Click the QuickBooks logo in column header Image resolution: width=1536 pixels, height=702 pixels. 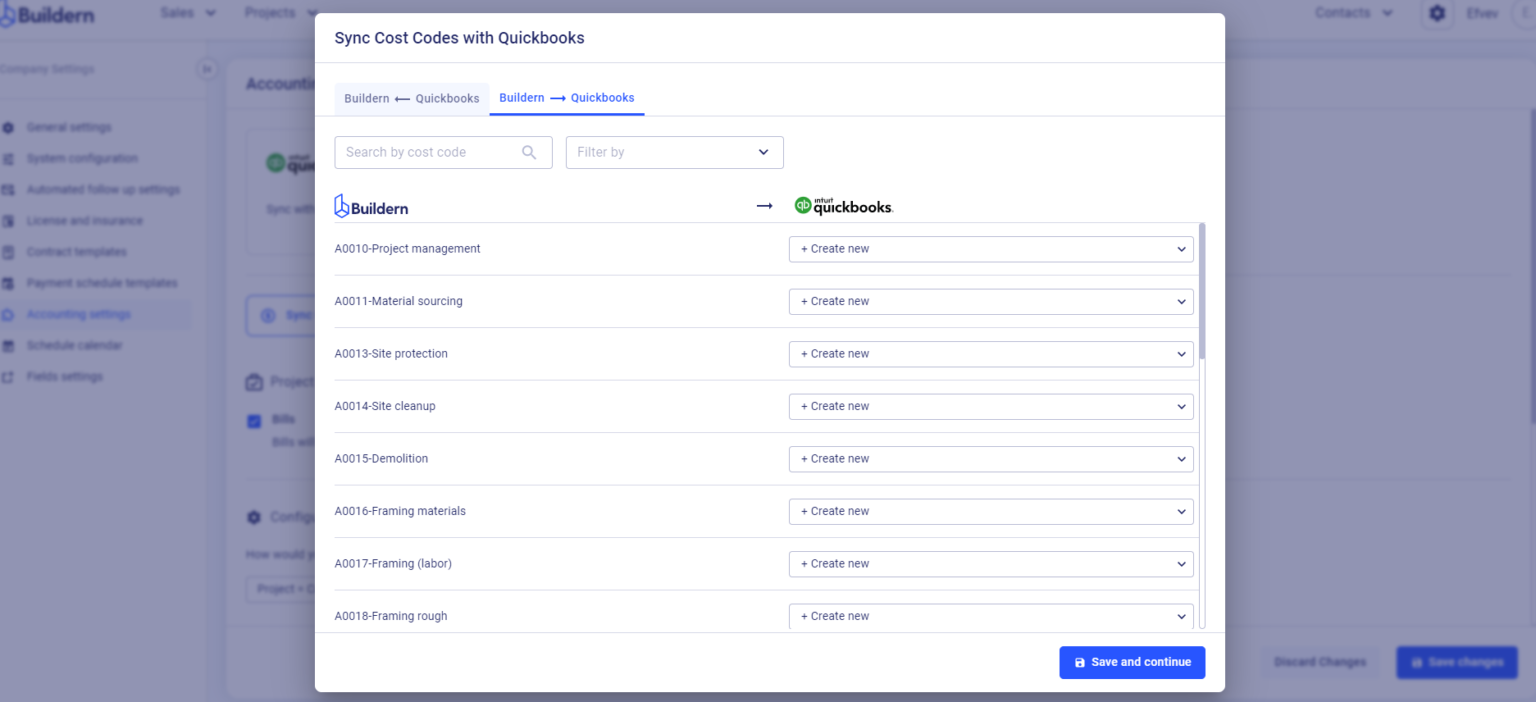click(x=843, y=206)
